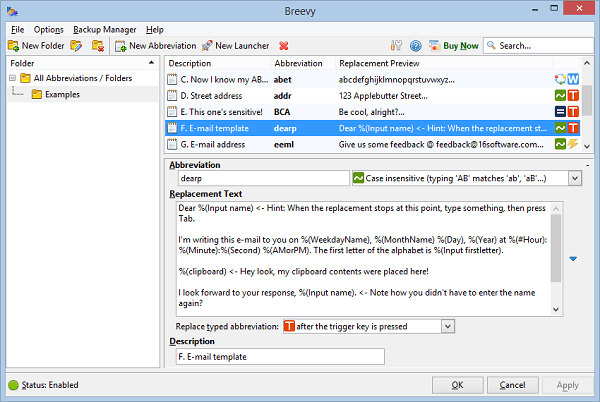
Task: Click the list scrollbar up arrow
Action: coord(587,63)
